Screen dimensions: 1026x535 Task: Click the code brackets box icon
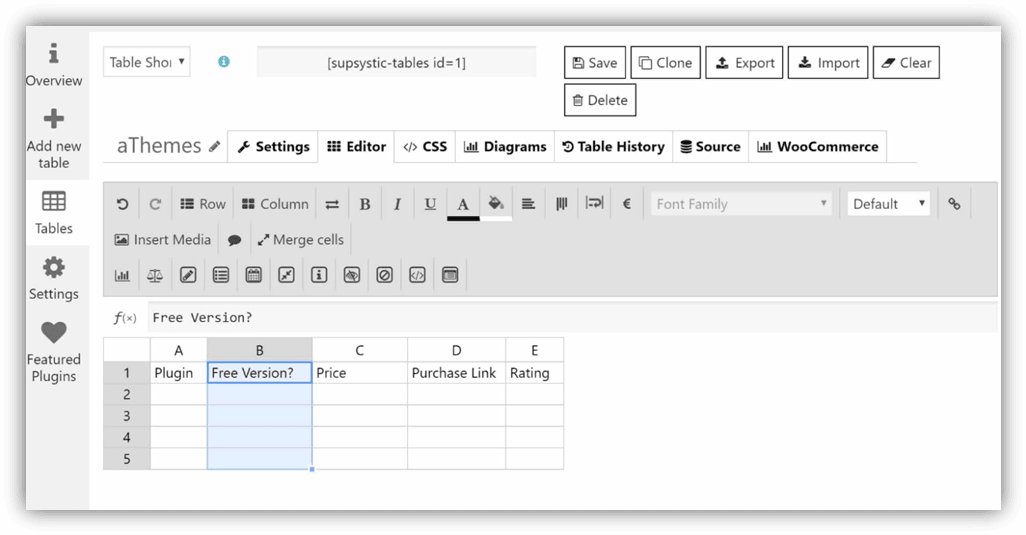pos(417,275)
